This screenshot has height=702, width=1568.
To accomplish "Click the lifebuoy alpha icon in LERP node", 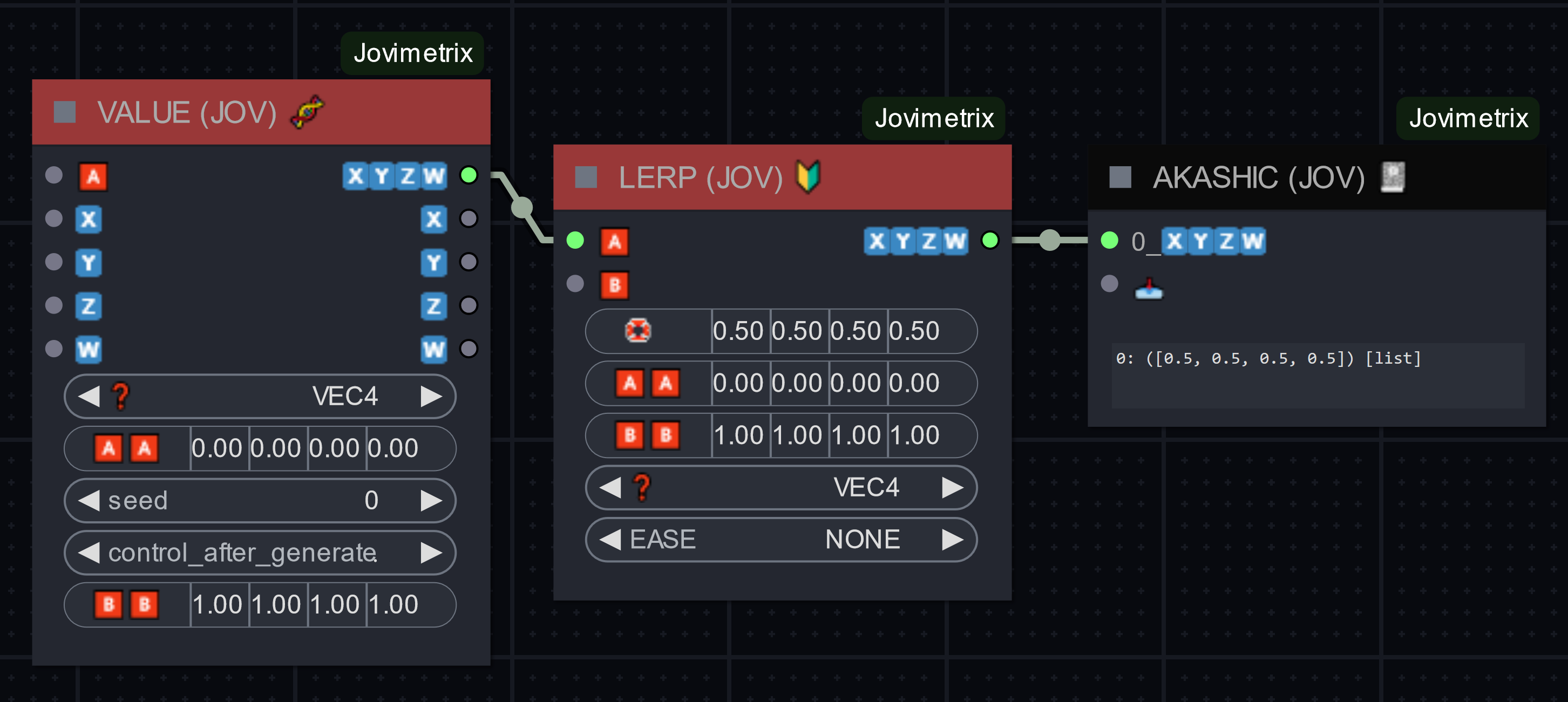I will click(637, 331).
